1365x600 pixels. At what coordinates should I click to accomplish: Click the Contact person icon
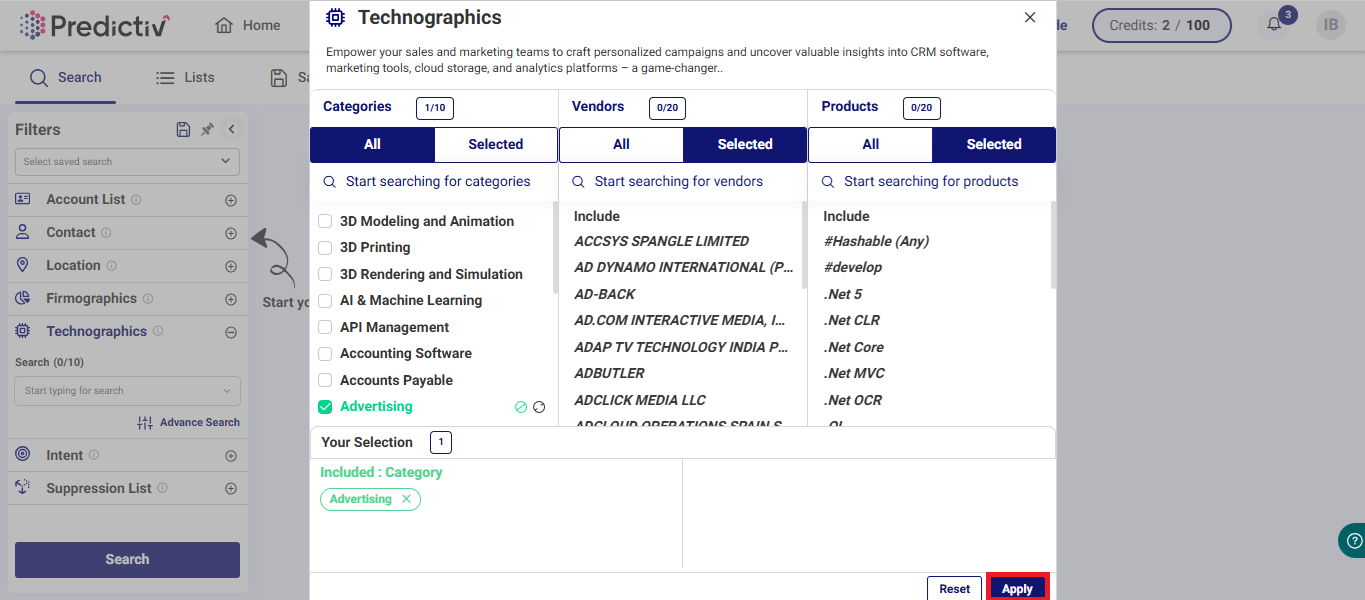(x=23, y=232)
